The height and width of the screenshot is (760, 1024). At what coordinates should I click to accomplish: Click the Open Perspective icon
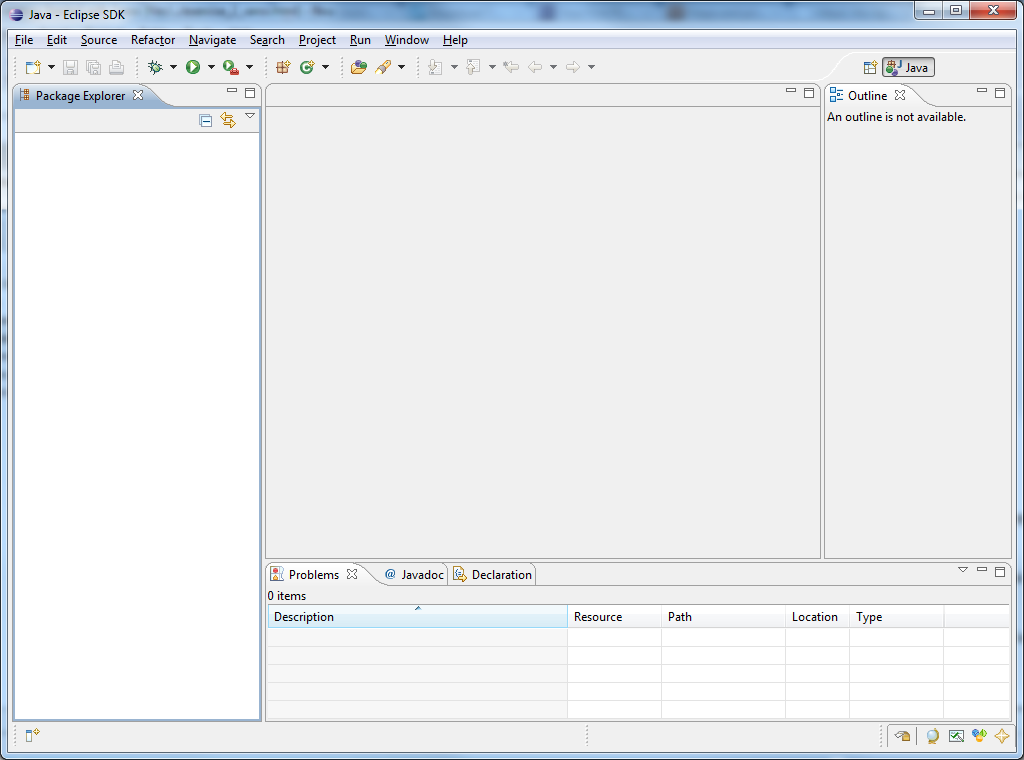(870, 67)
